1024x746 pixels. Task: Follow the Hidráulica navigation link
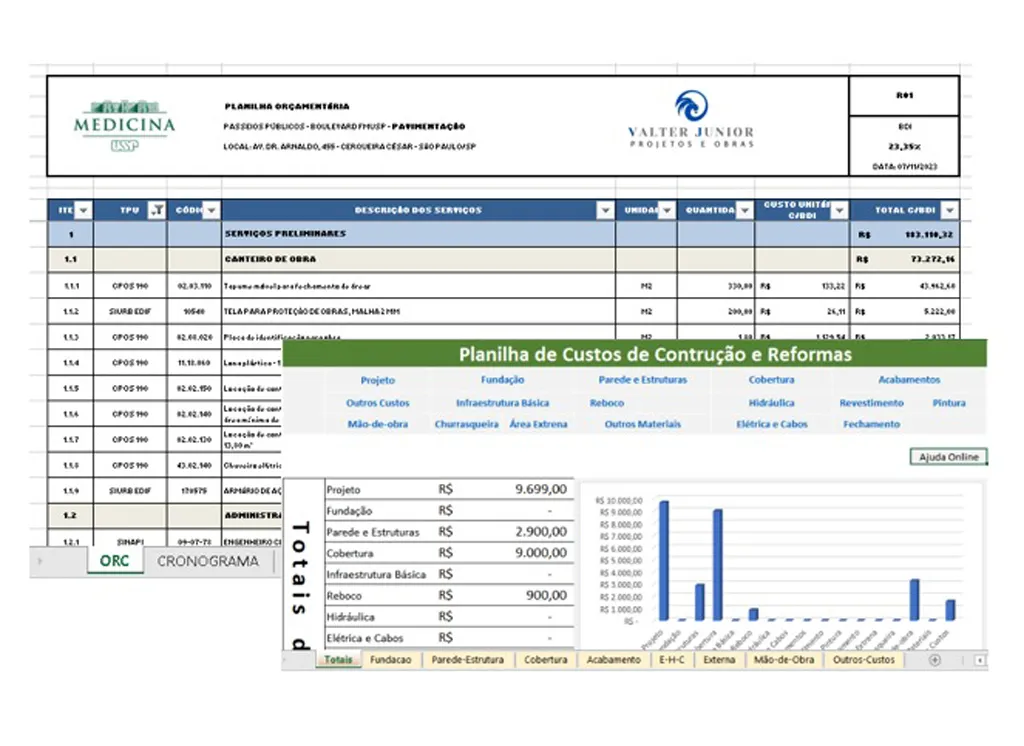coord(771,403)
